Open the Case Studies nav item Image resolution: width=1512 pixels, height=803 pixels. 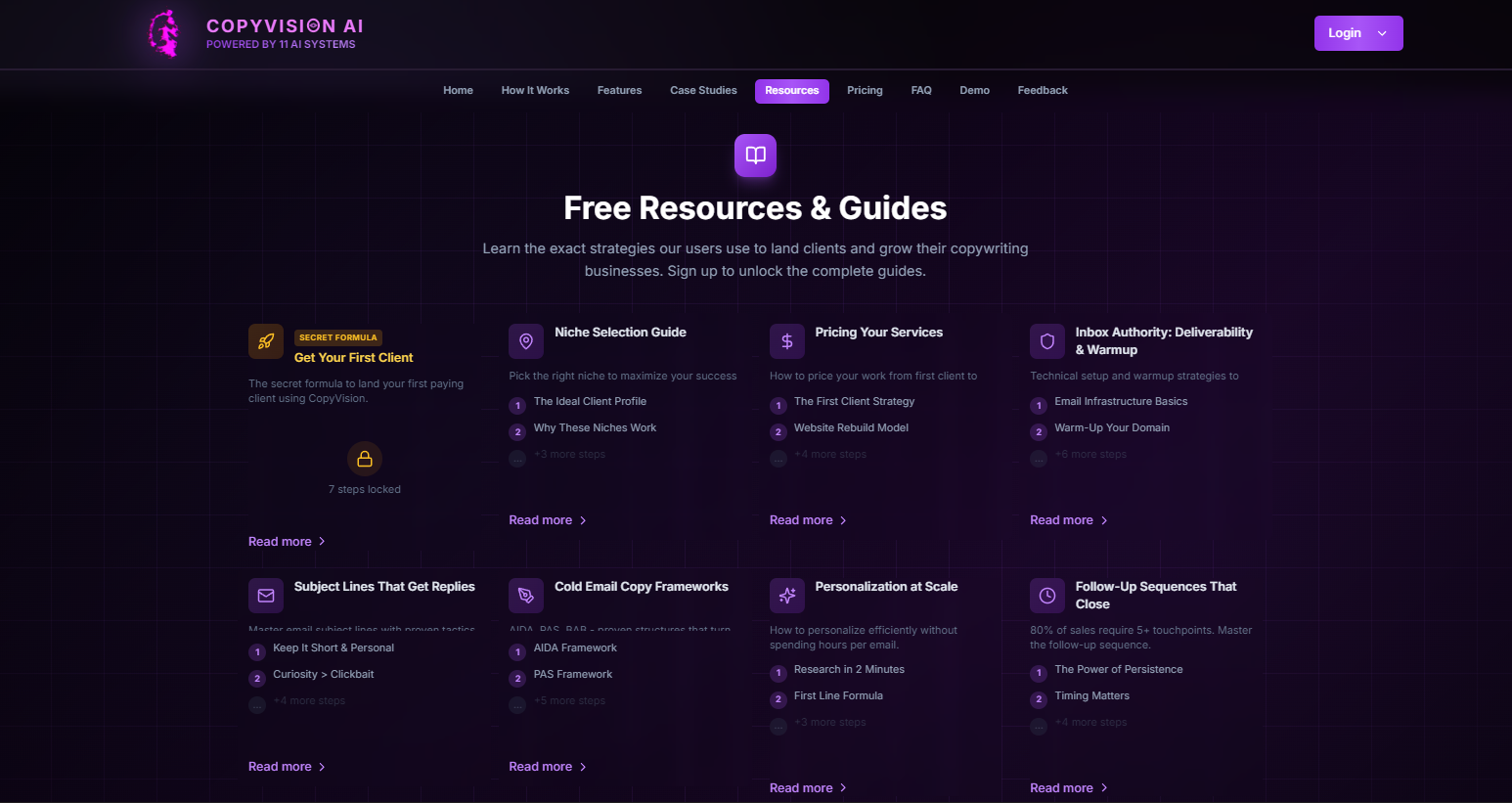tap(703, 91)
